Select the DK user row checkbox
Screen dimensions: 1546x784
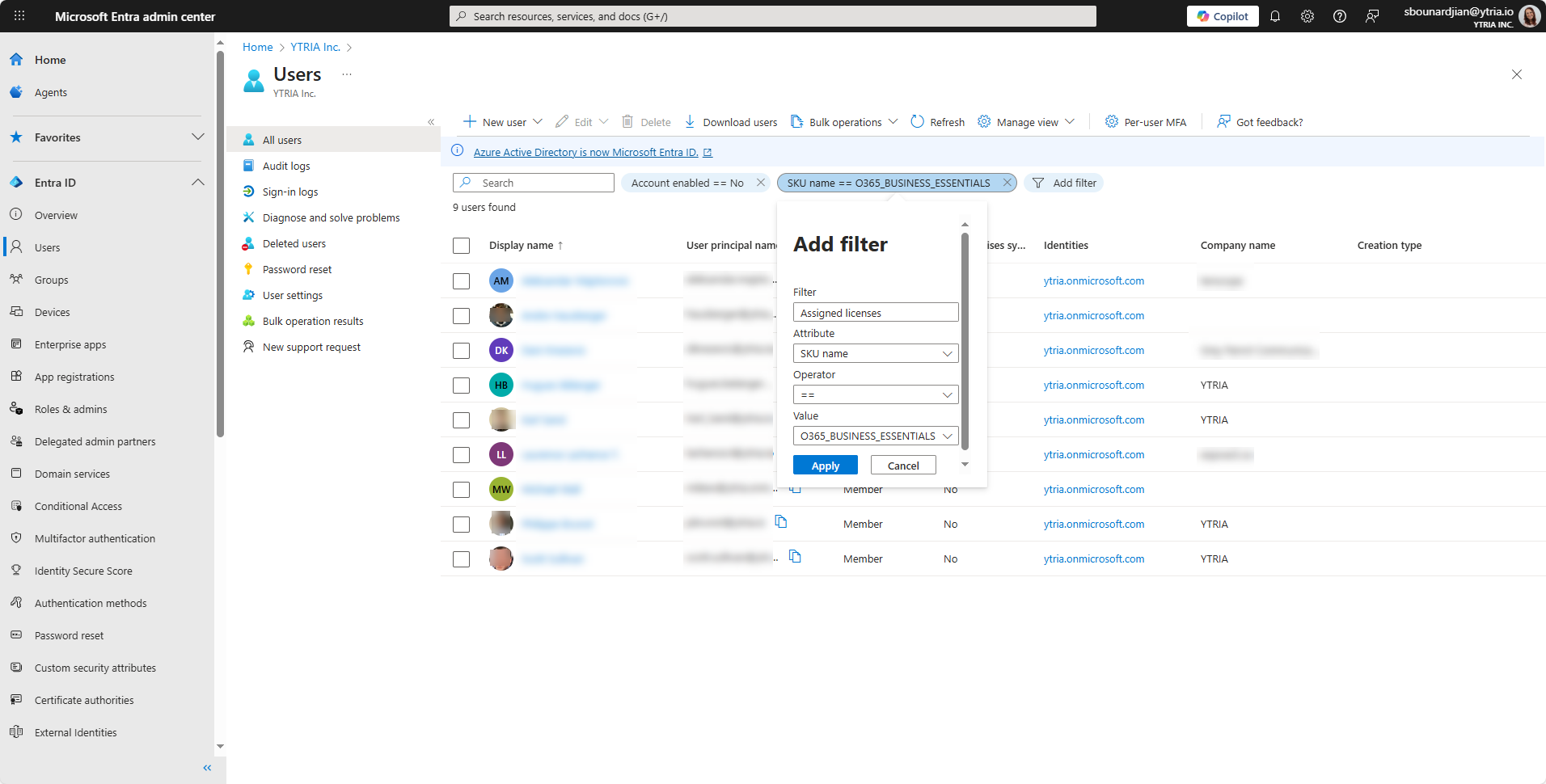(461, 351)
